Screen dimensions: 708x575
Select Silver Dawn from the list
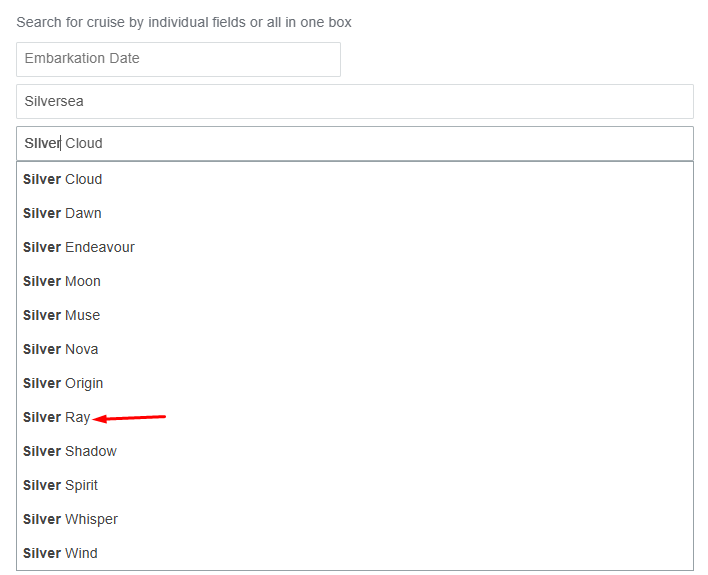[x=355, y=213]
